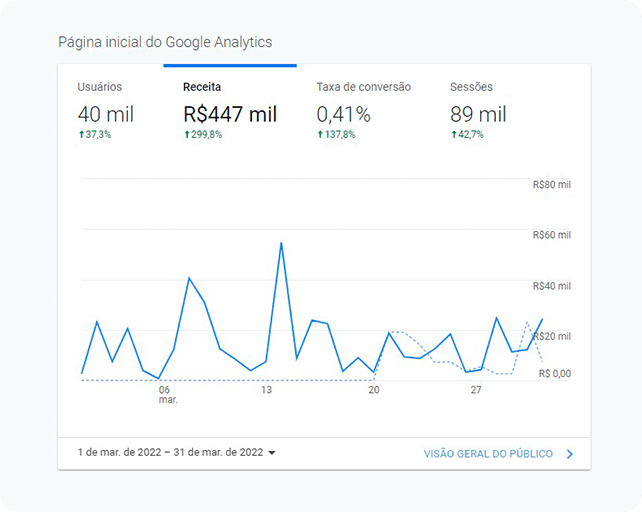This screenshot has width=642, height=512.
Task: Click the 20 date axis label
Action: pos(374,390)
